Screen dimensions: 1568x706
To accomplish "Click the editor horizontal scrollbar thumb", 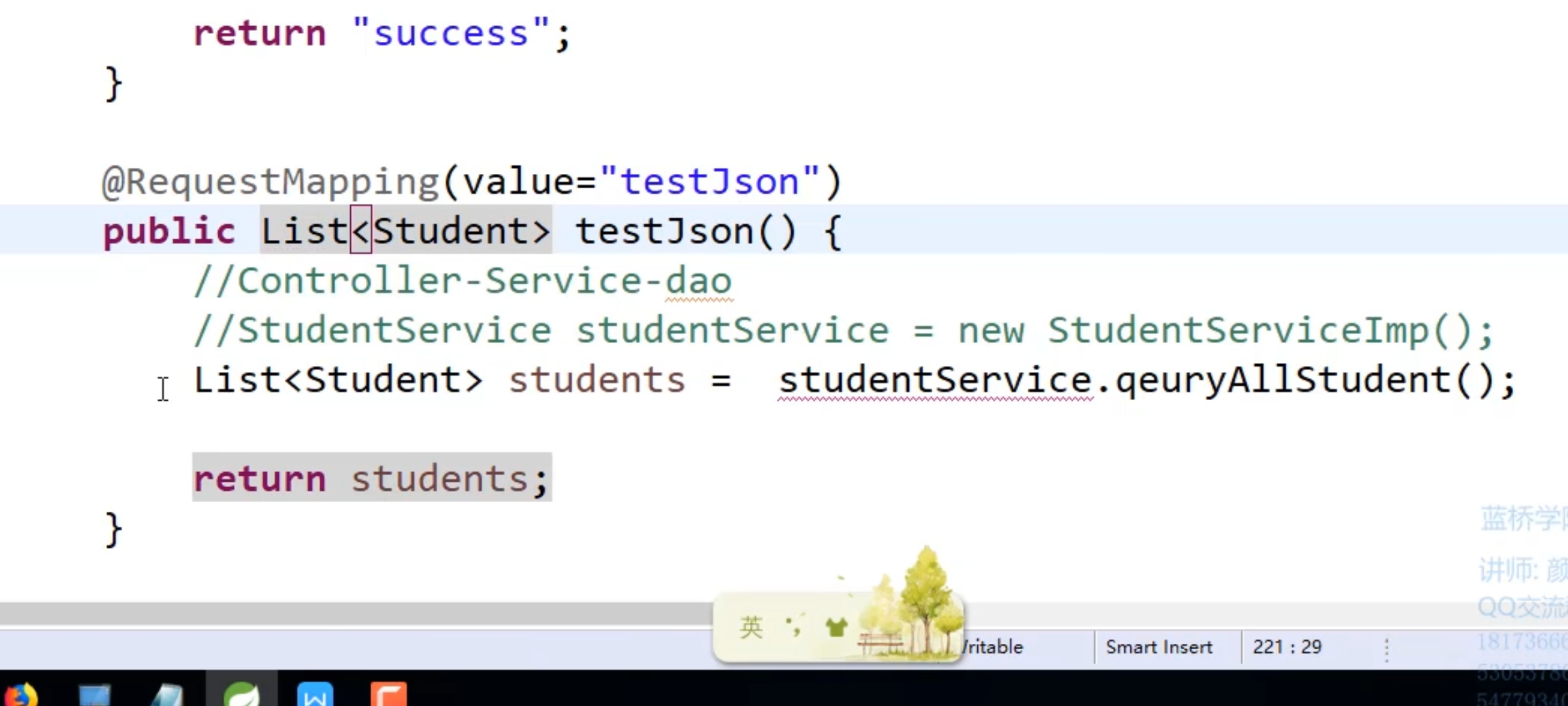I will click(356, 613).
